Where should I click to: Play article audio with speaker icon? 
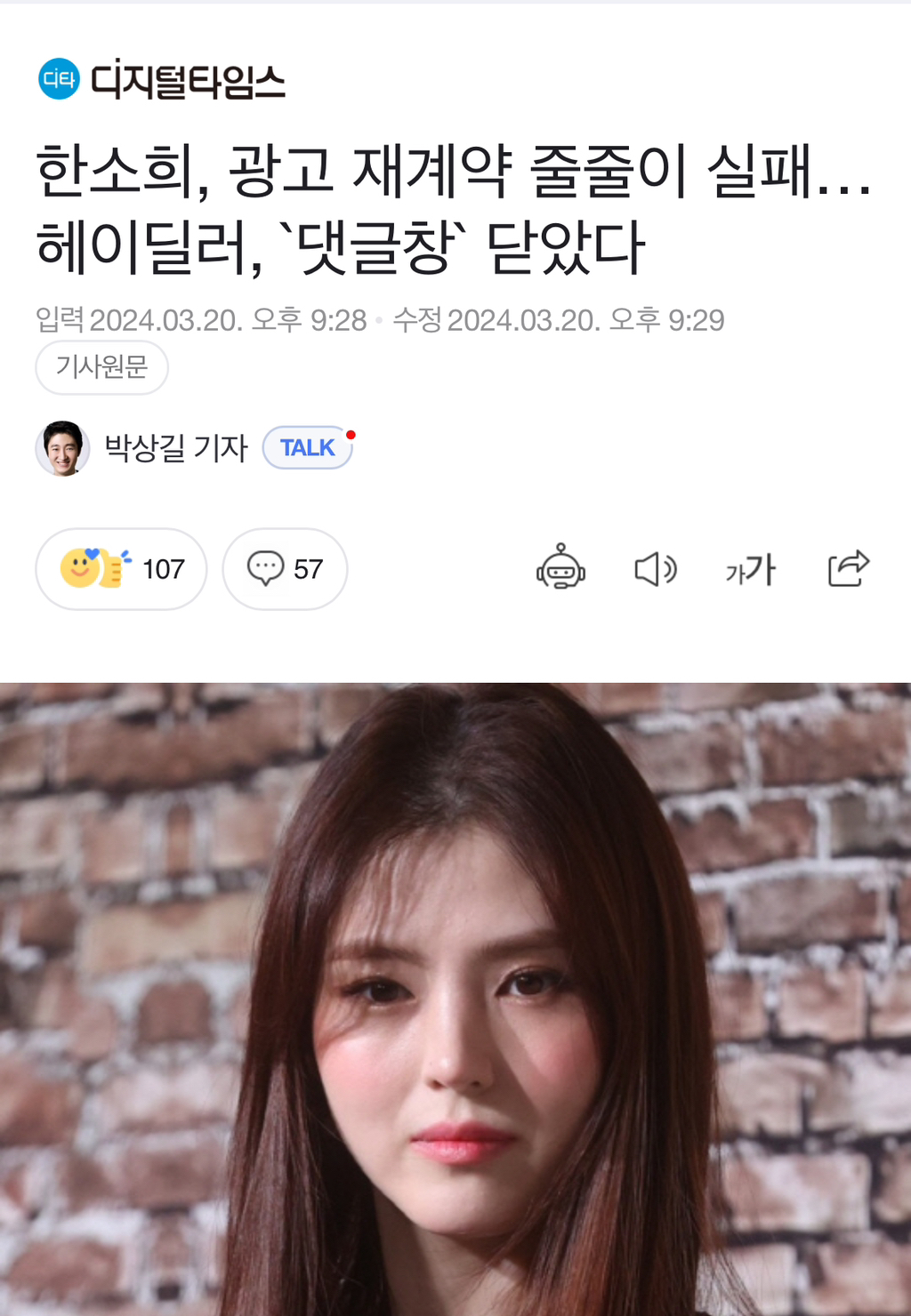point(656,569)
